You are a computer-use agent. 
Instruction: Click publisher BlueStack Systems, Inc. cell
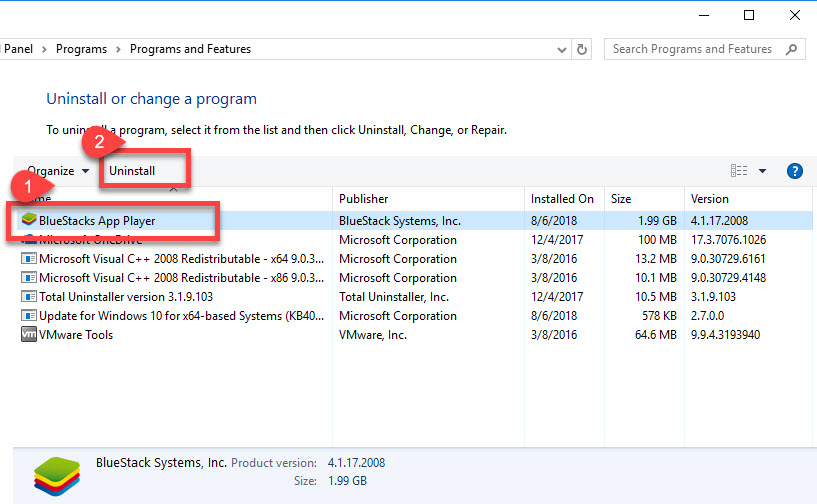pos(400,221)
